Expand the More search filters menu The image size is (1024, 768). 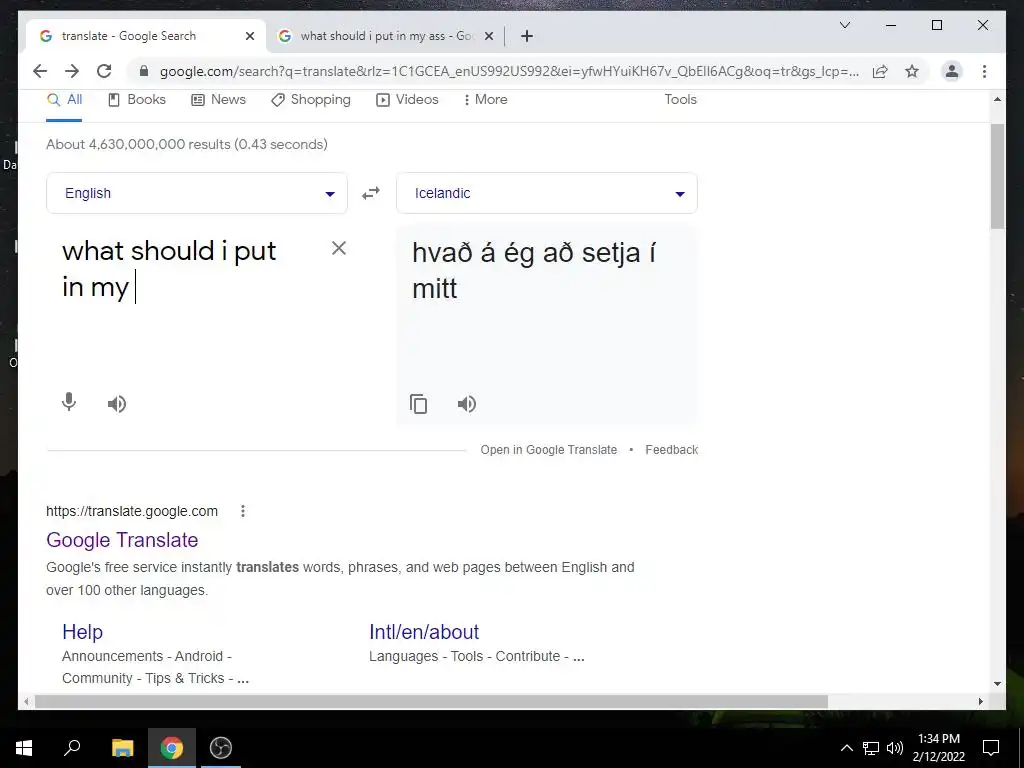point(485,99)
